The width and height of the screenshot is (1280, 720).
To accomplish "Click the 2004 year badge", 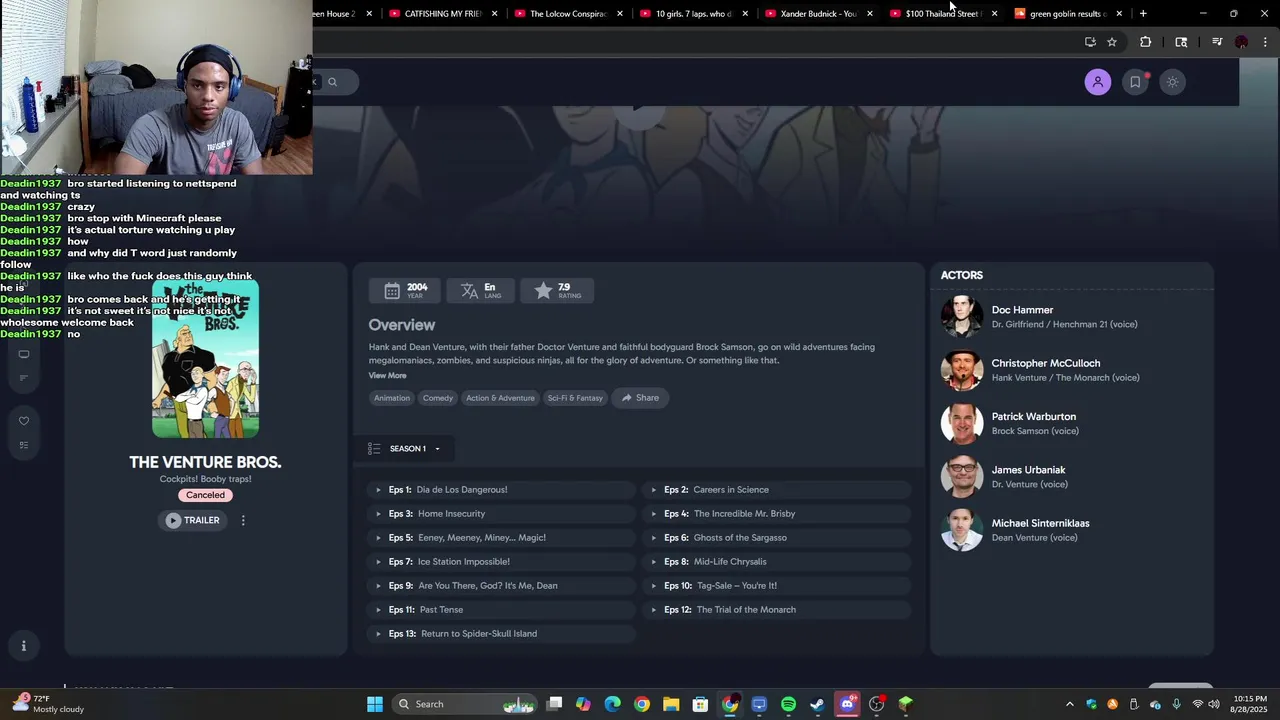I will click(x=405, y=291).
